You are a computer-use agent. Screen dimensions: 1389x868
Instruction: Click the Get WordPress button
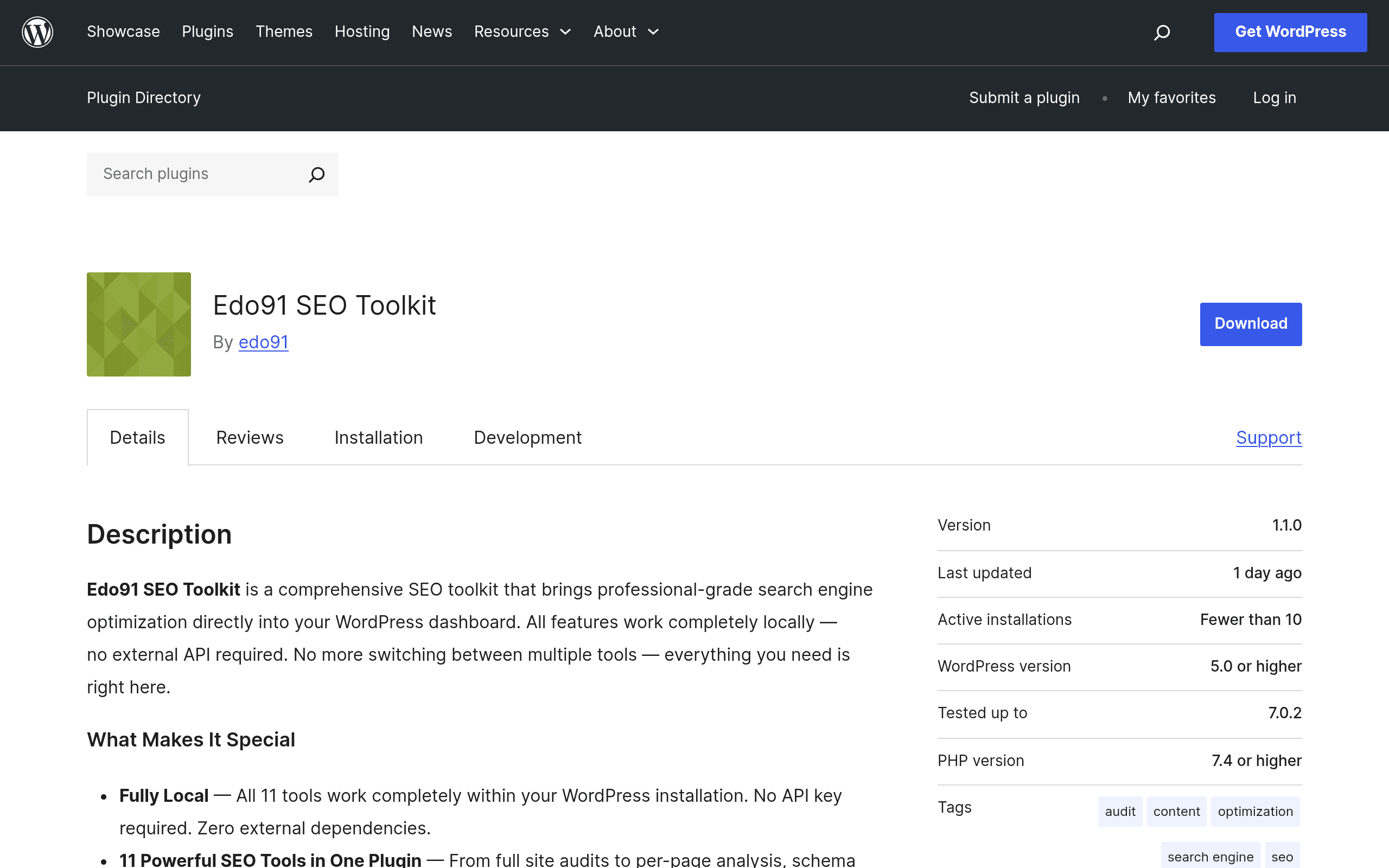pos(1290,32)
